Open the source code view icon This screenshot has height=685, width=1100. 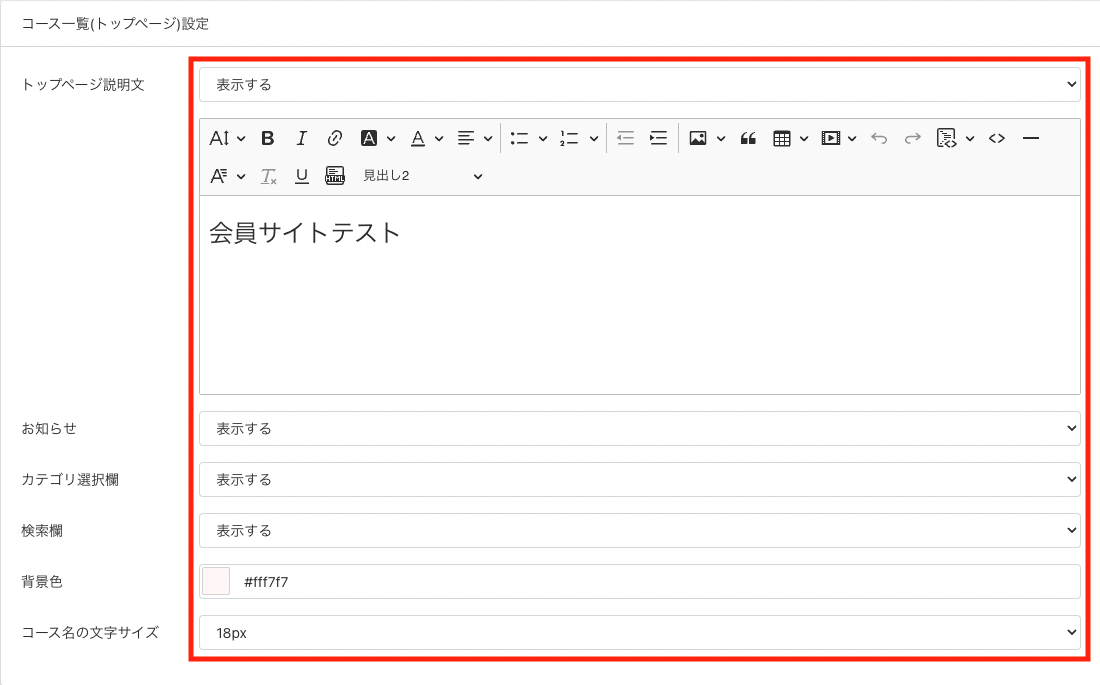[x=996, y=138]
